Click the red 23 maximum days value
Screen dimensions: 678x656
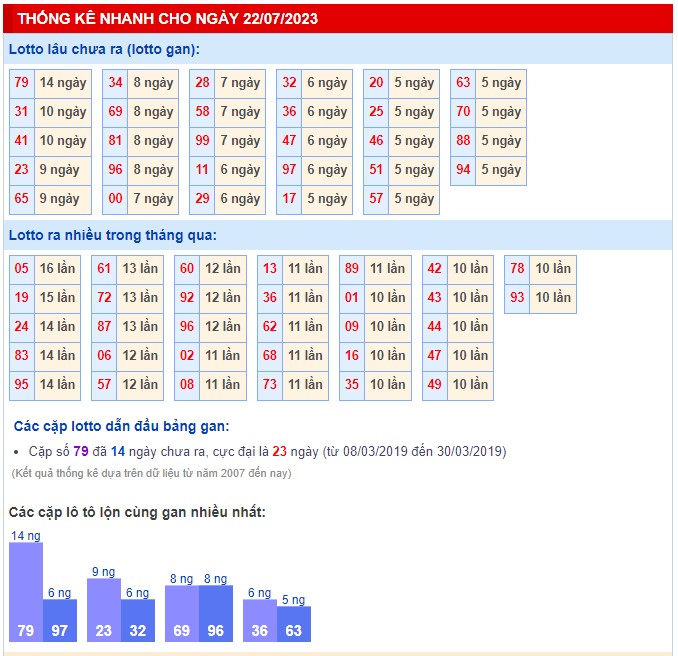pyautogui.click(x=280, y=452)
